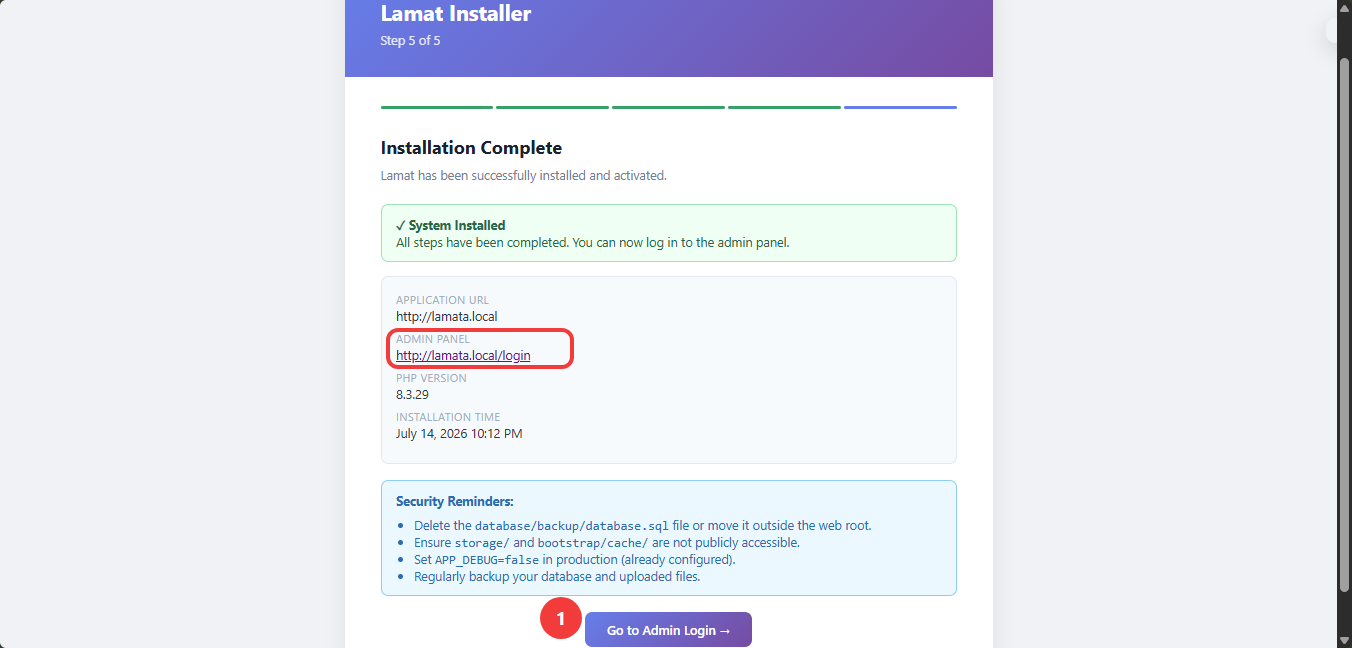This screenshot has width=1352, height=648.
Task: Click the Lamat Installer header title
Action: (x=456, y=14)
